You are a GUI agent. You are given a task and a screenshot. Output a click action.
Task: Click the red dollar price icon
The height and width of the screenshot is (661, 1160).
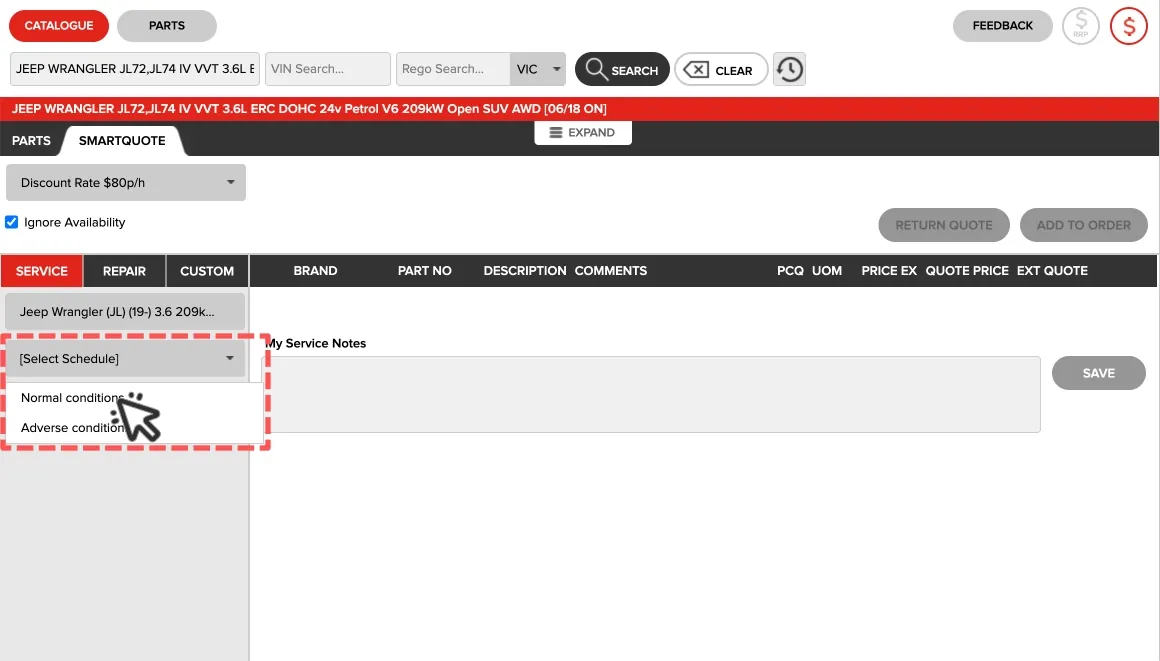pyautogui.click(x=1128, y=26)
